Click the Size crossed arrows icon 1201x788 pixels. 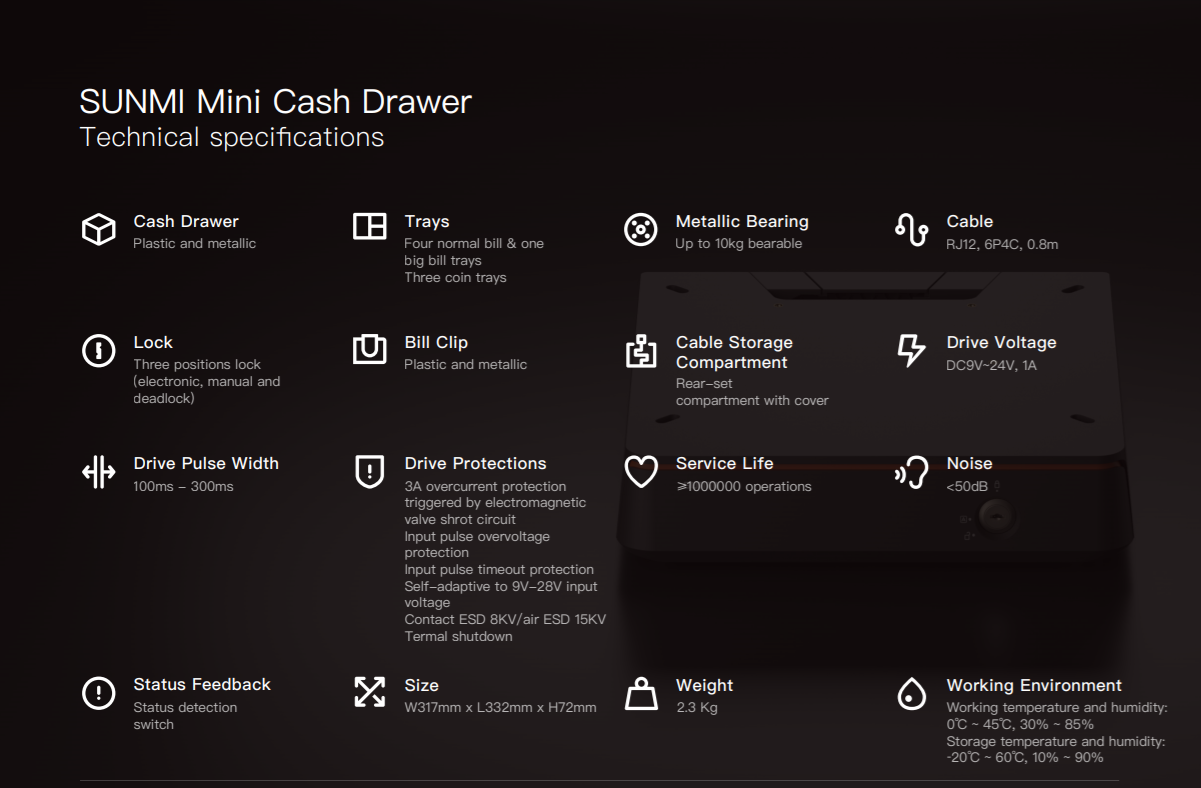point(369,691)
